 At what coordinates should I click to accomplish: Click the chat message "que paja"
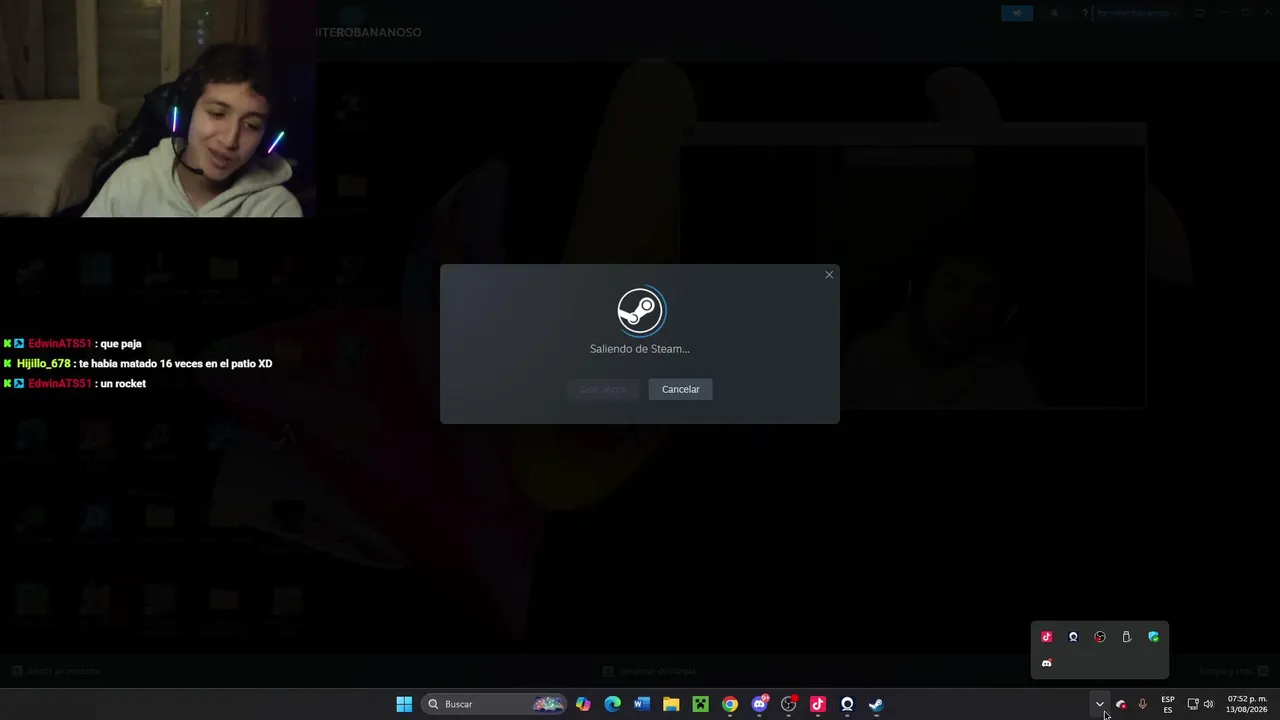(120, 344)
